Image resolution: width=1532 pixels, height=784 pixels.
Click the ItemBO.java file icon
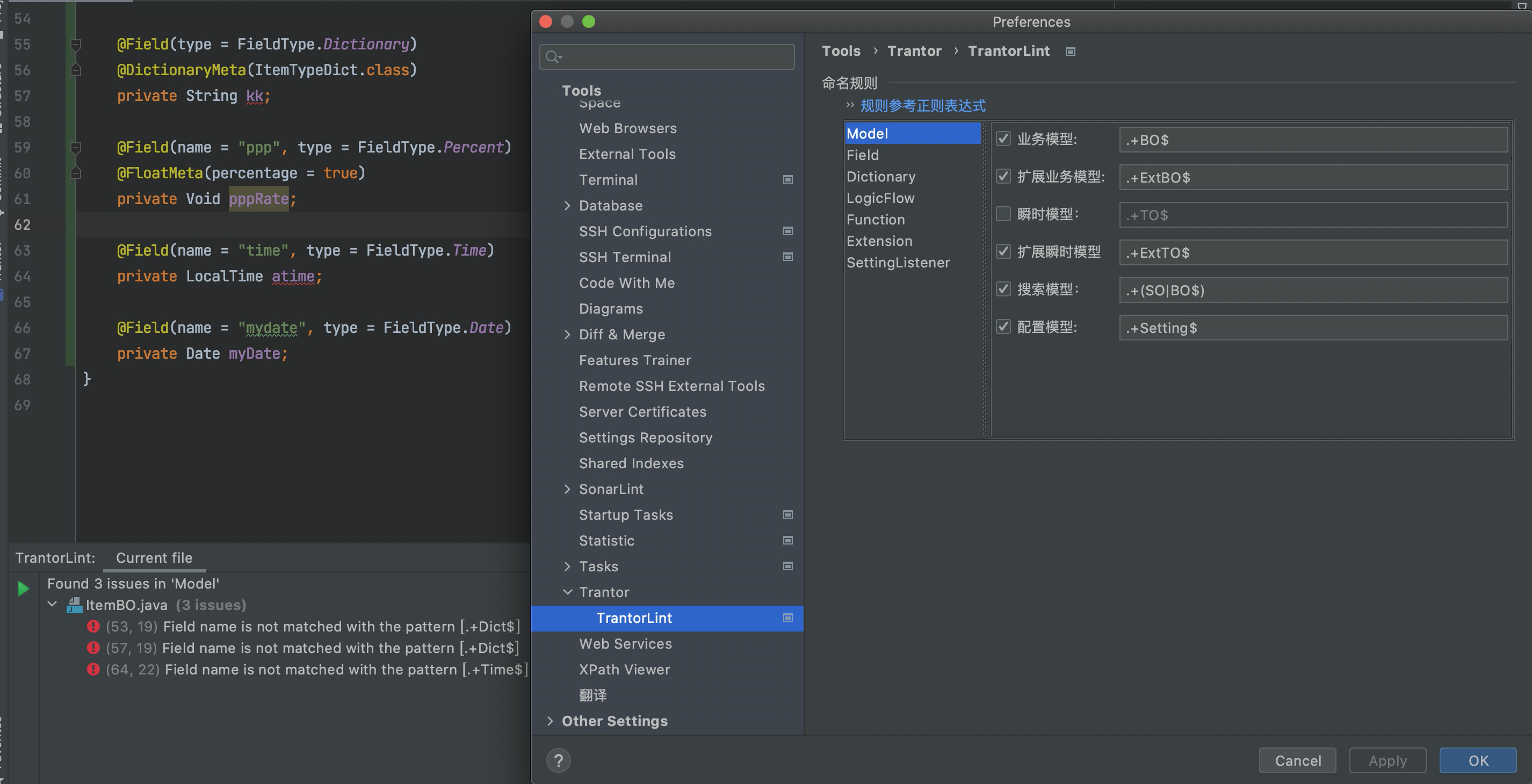coord(74,605)
